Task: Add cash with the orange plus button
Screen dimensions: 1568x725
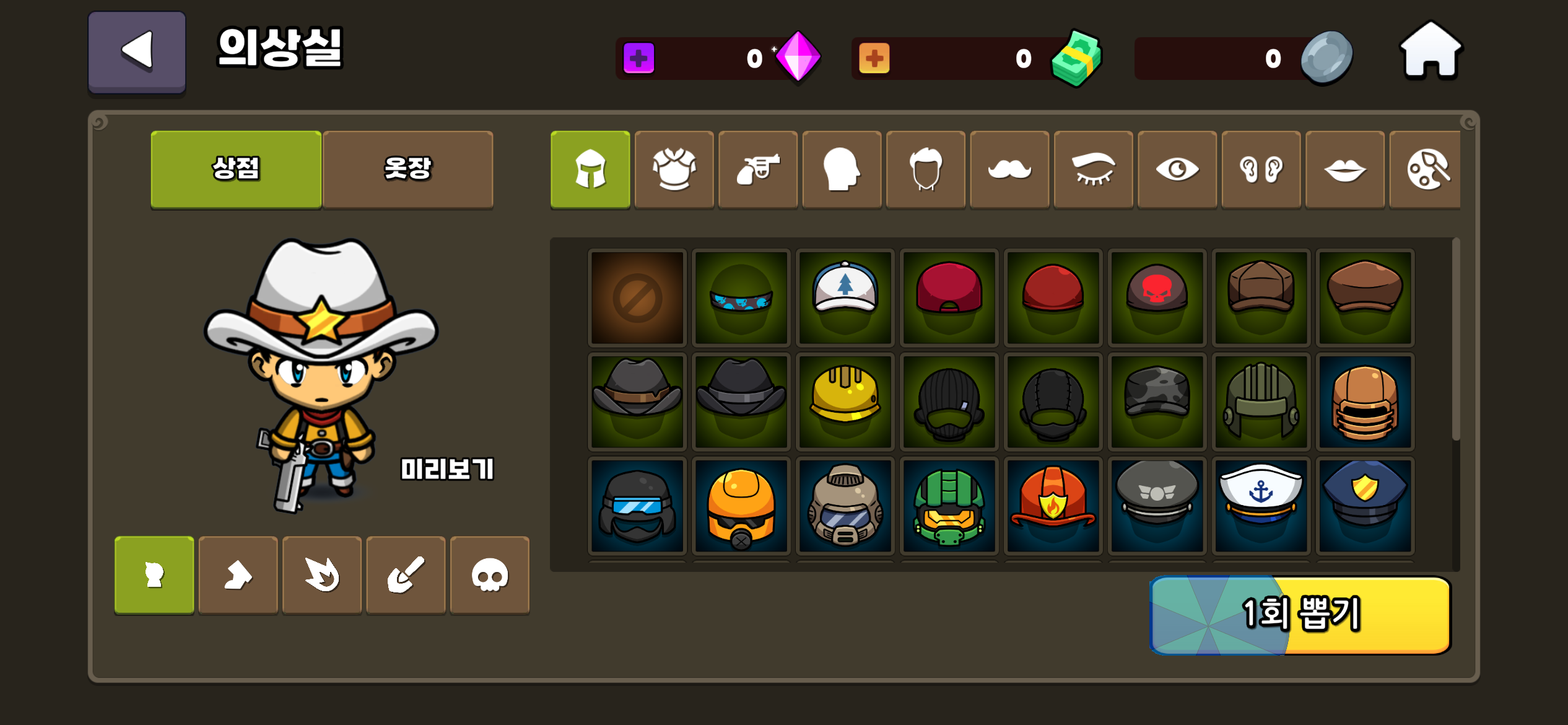Action: click(874, 58)
